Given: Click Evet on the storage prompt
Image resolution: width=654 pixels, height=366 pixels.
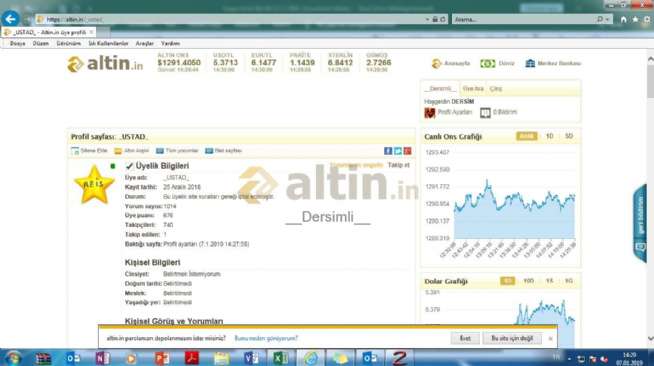Looking at the screenshot, I should pyautogui.click(x=465, y=338).
